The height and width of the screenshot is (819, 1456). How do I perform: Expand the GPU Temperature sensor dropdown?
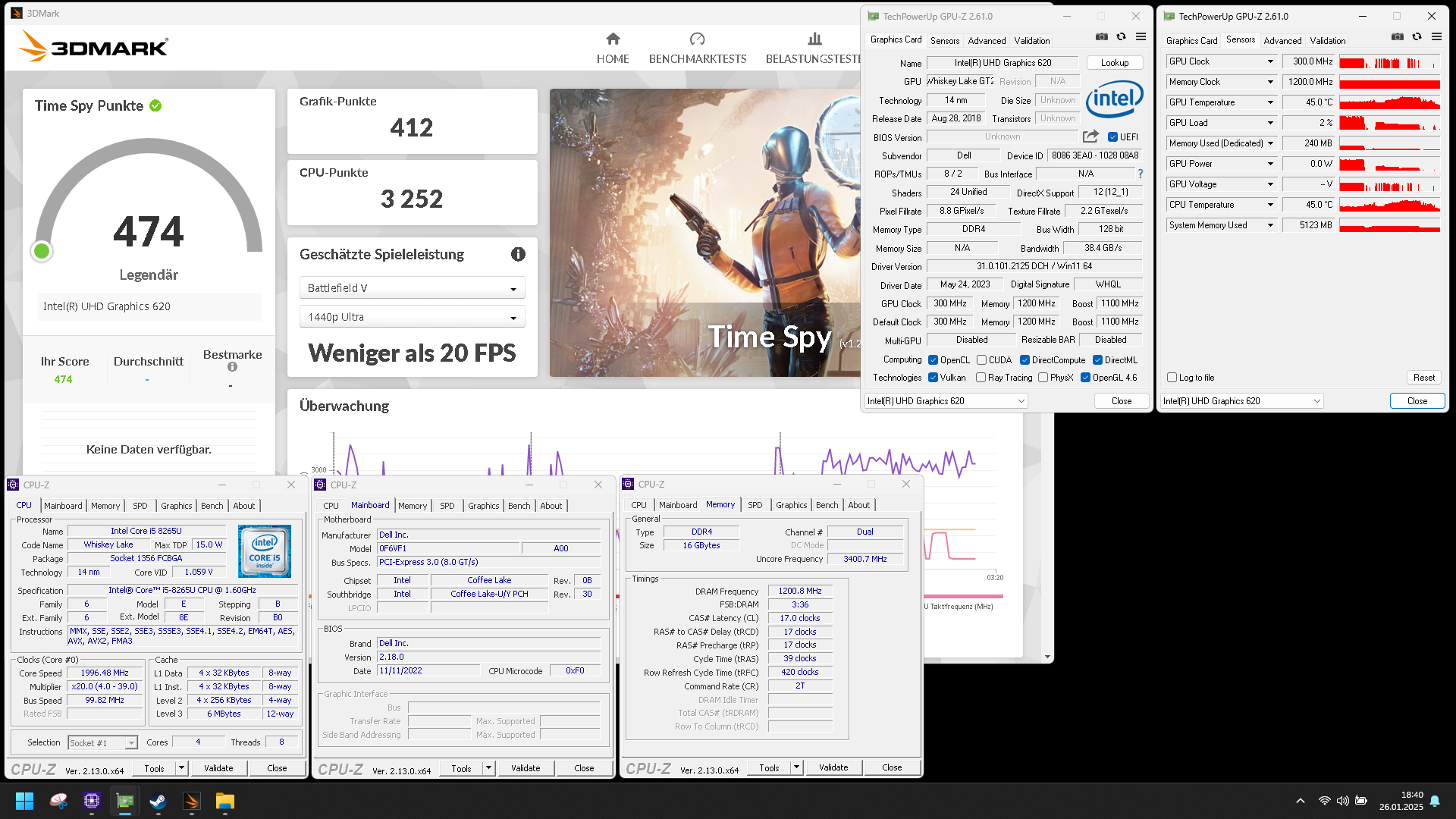1270,102
